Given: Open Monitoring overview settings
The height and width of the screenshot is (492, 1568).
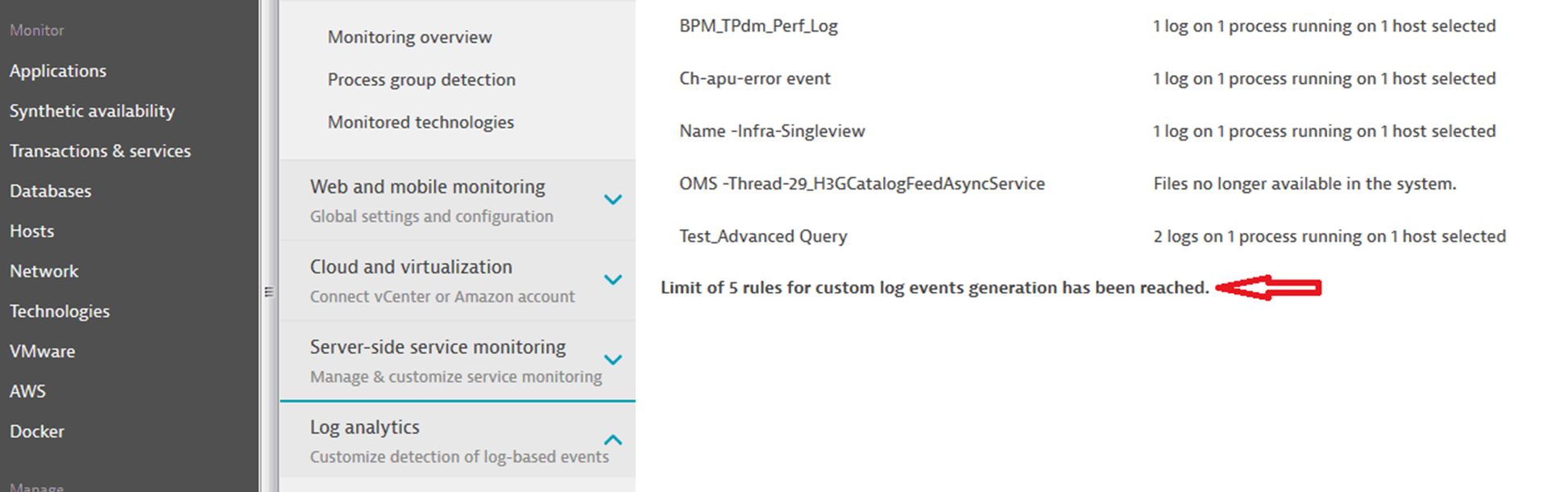Looking at the screenshot, I should tap(409, 37).
